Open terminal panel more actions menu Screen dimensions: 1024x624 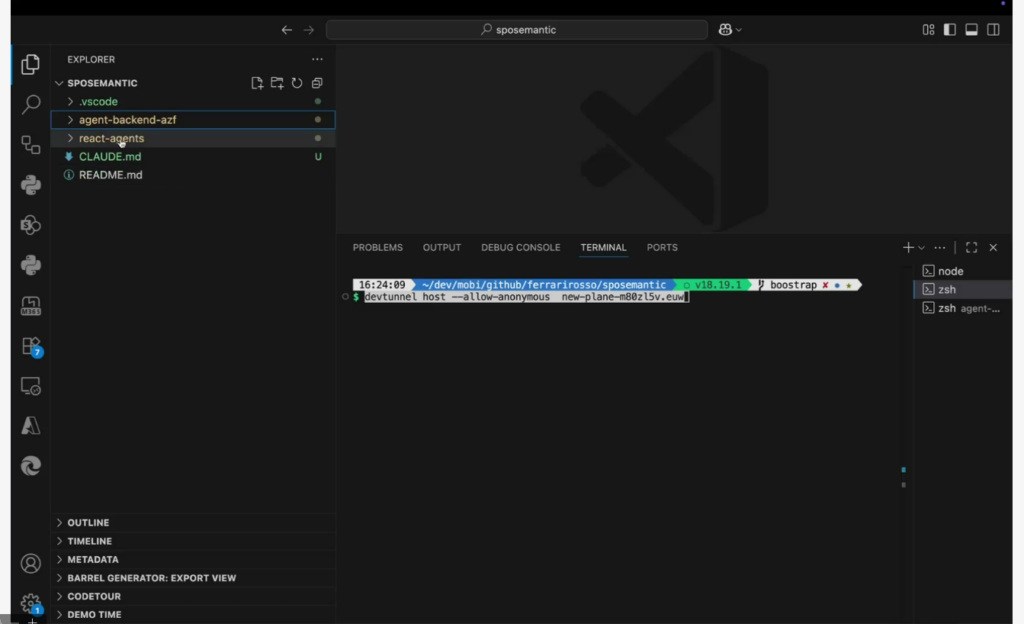[x=940, y=247]
